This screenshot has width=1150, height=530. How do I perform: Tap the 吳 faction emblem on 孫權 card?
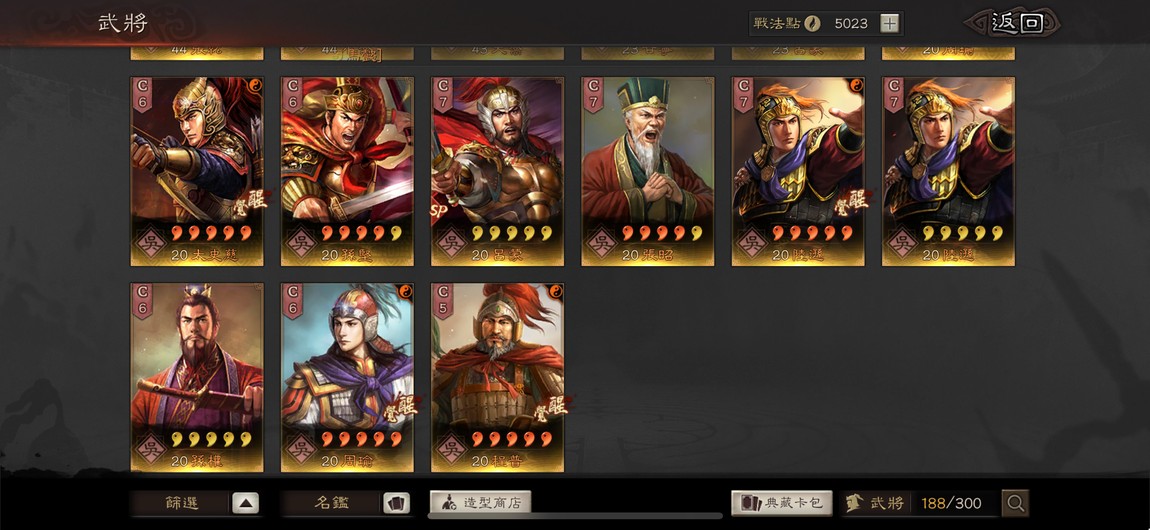tap(150, 446)
